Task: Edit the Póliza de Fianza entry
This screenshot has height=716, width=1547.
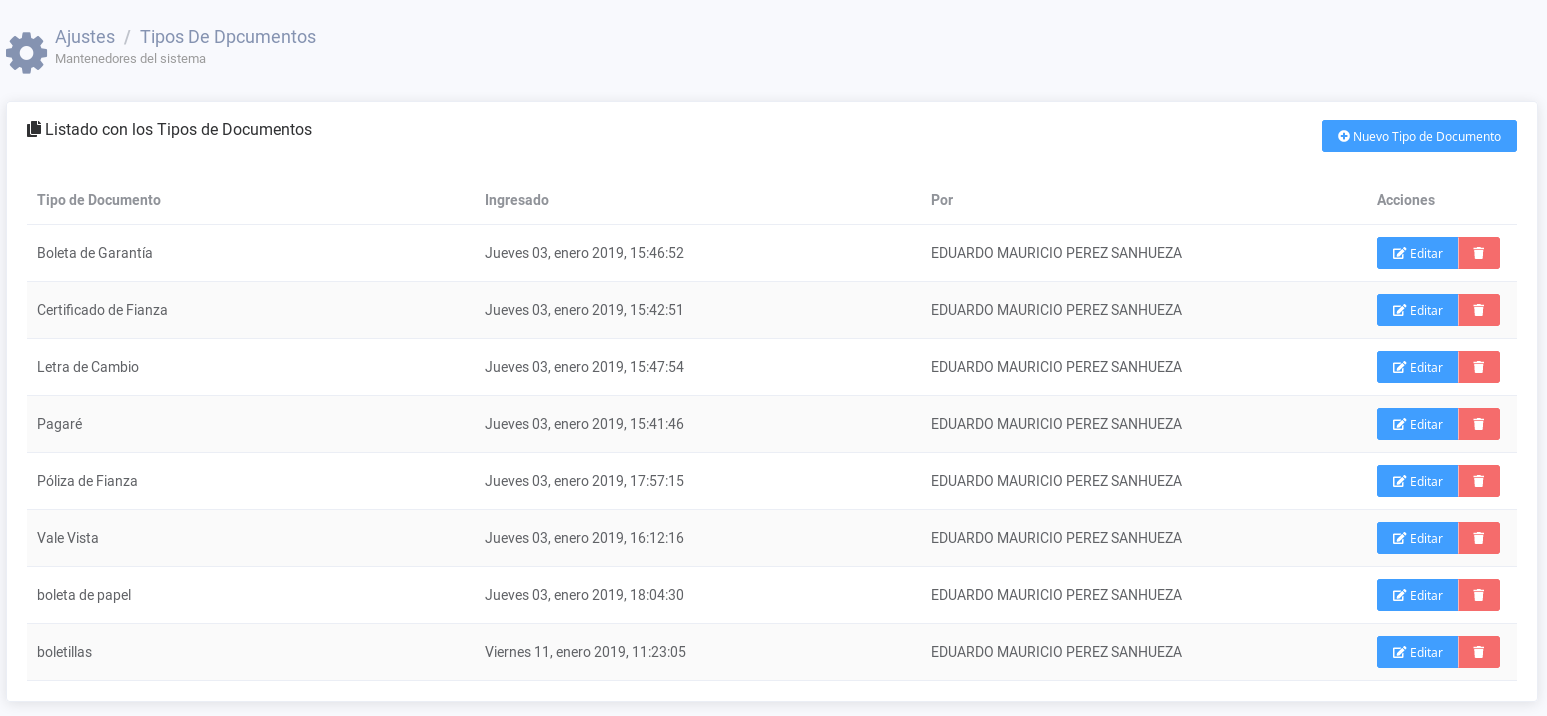Action: click(x=1417, y=481)
